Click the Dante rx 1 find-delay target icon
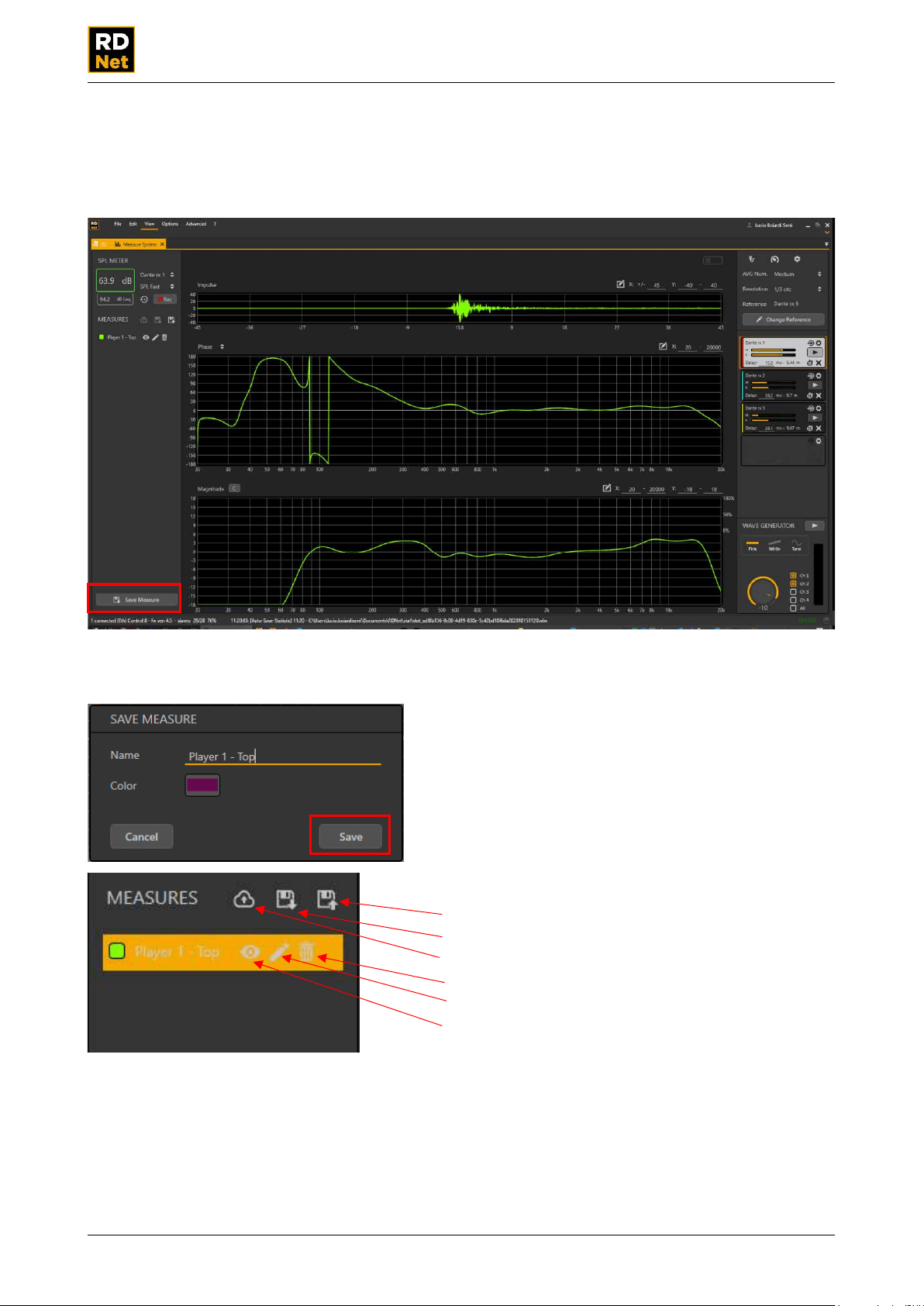The width and height of the screenshot is (924, 1306). pyautogui.click(x=811, y=343)
